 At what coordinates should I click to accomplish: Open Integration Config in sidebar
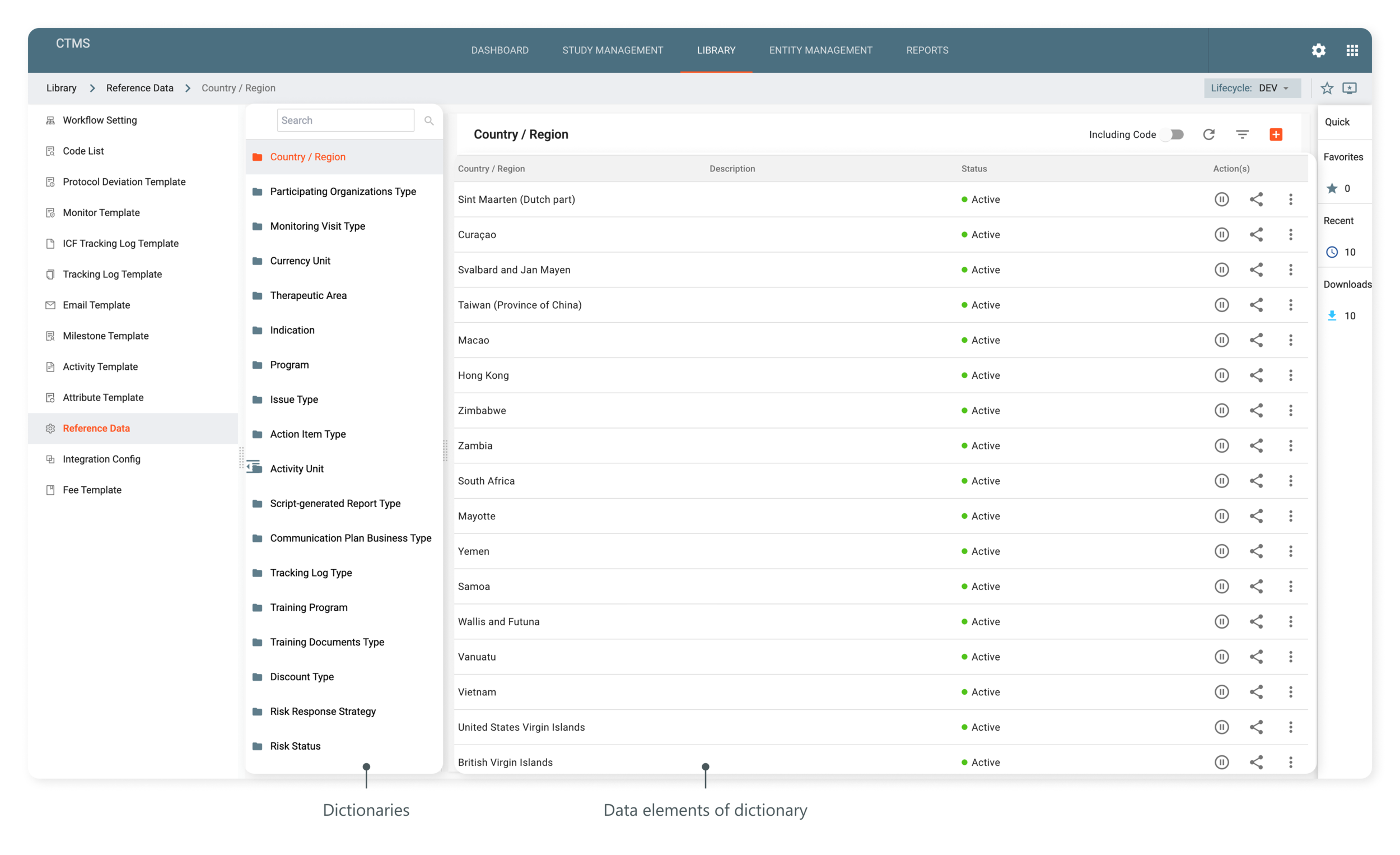(101, 459)
